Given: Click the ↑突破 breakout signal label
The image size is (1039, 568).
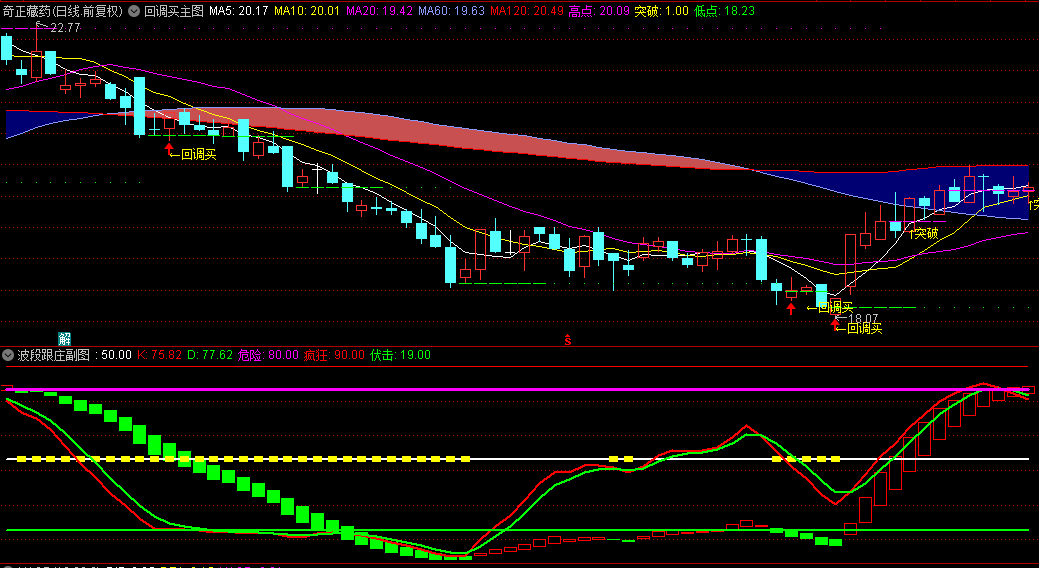Looking at the screenshot, I should point(923,233).
